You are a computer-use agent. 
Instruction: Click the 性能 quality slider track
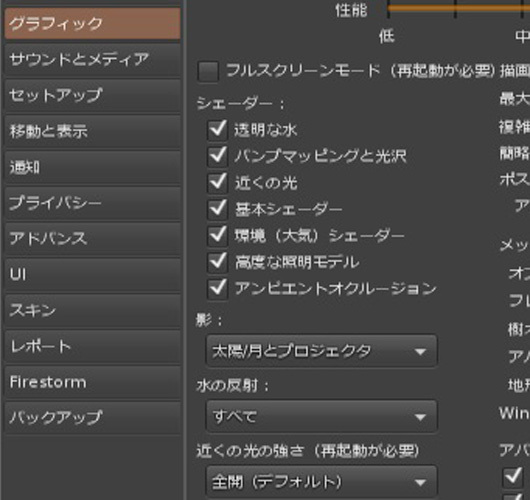(x=459, y=8)
